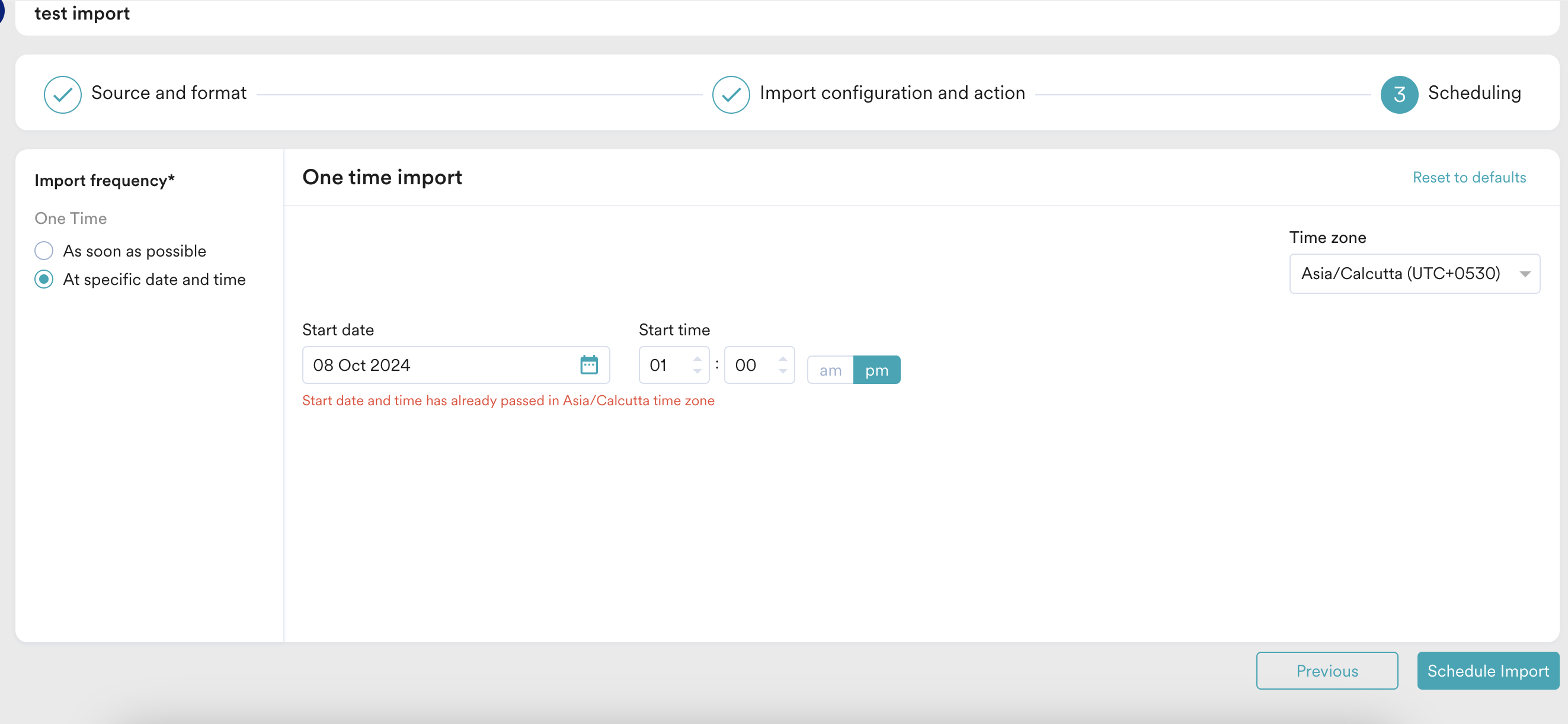Image resolution: width=1568 pixels, height=724 pixels.
Task: Switch start time to pm
Action: coord(876,370)
